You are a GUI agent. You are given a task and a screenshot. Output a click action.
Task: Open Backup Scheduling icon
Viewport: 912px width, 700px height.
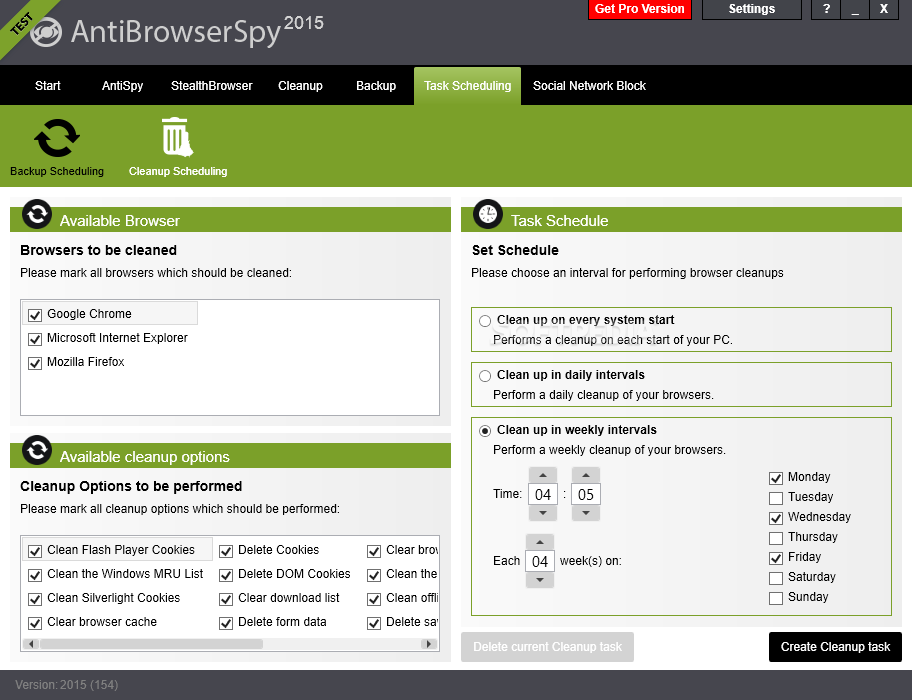pyautogui.click(x=56, y=138)
